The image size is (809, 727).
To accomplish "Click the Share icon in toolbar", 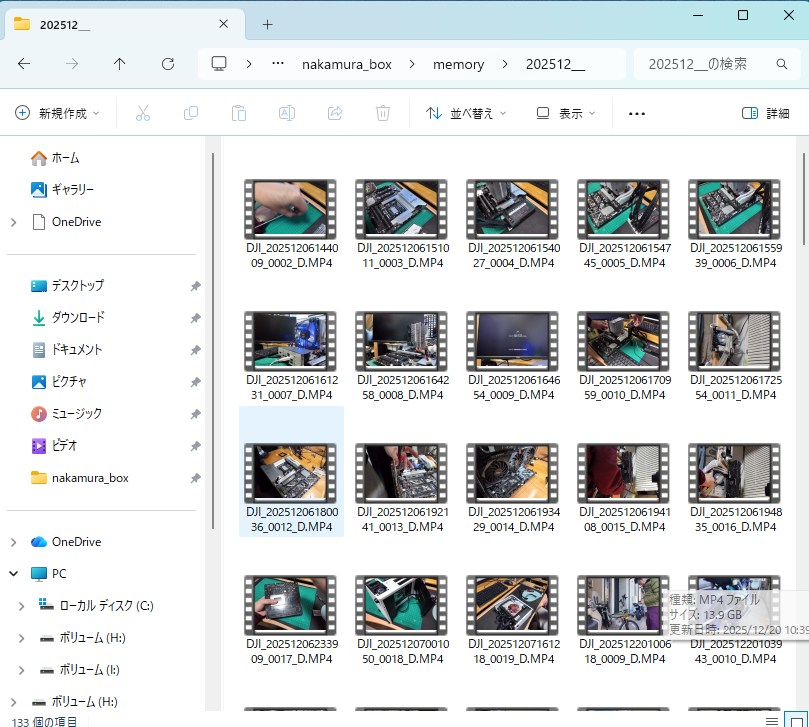I will pos(335,114).
